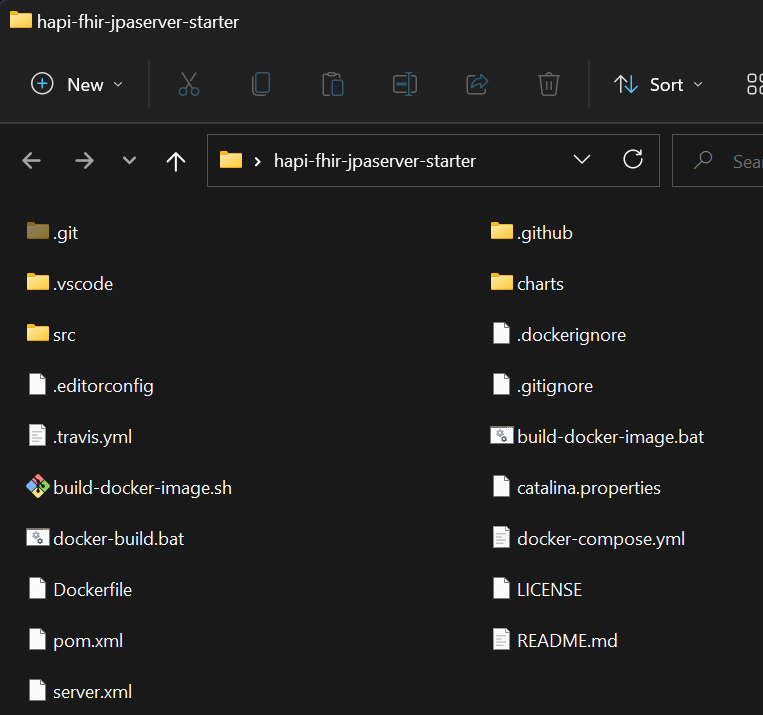Click the folder icon in address bar
This screenshot has height=715, width=763.
pyautogui.click(x=231, y=160)
